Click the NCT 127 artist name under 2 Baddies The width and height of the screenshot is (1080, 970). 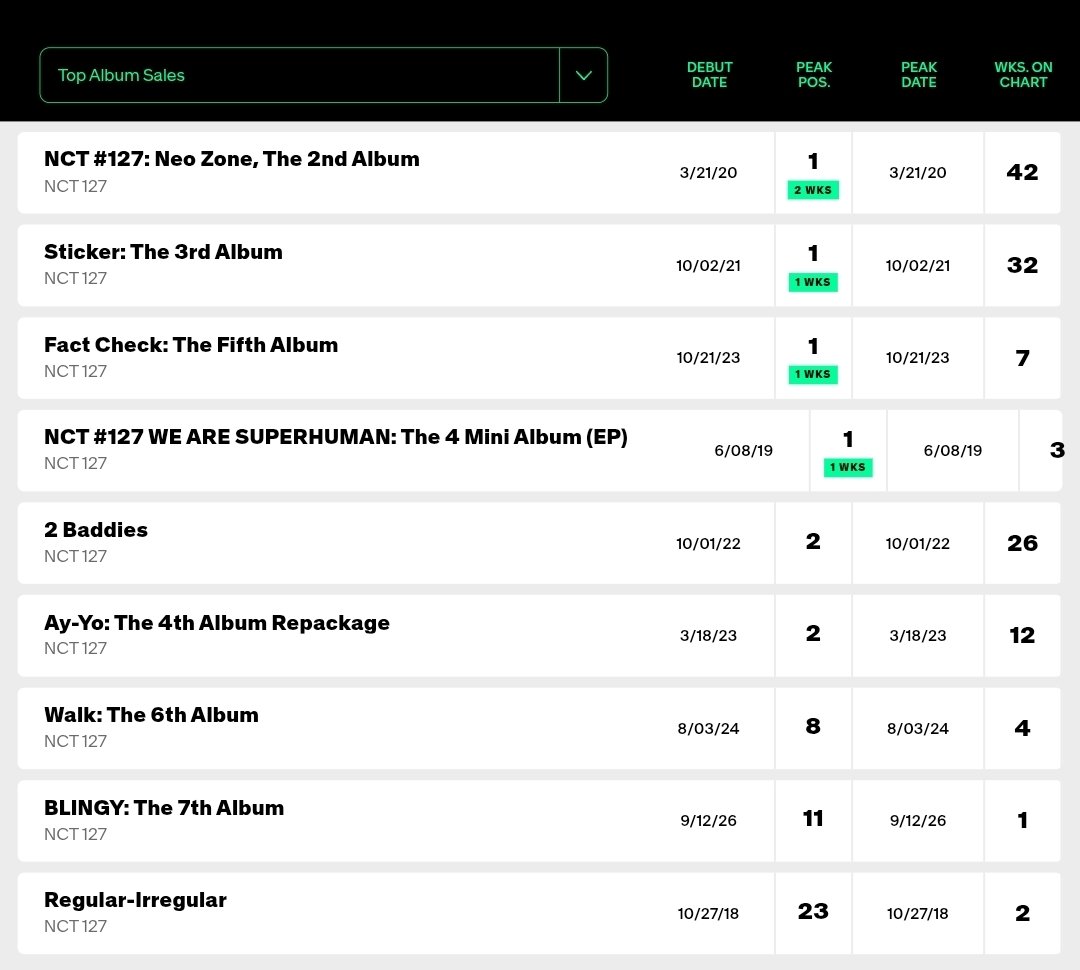click(75, 556)
